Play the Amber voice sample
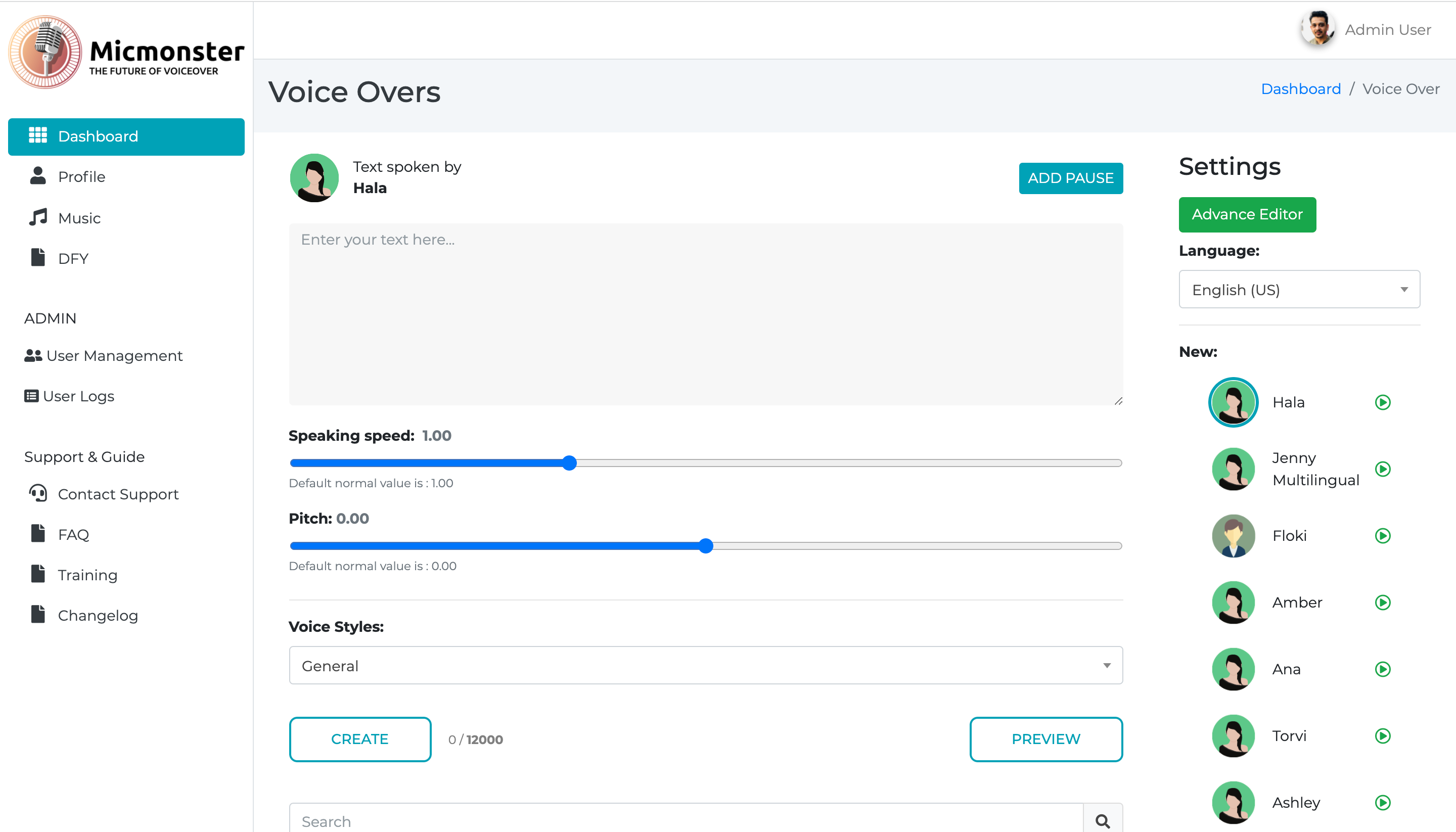 click(x=1383, y=603)
